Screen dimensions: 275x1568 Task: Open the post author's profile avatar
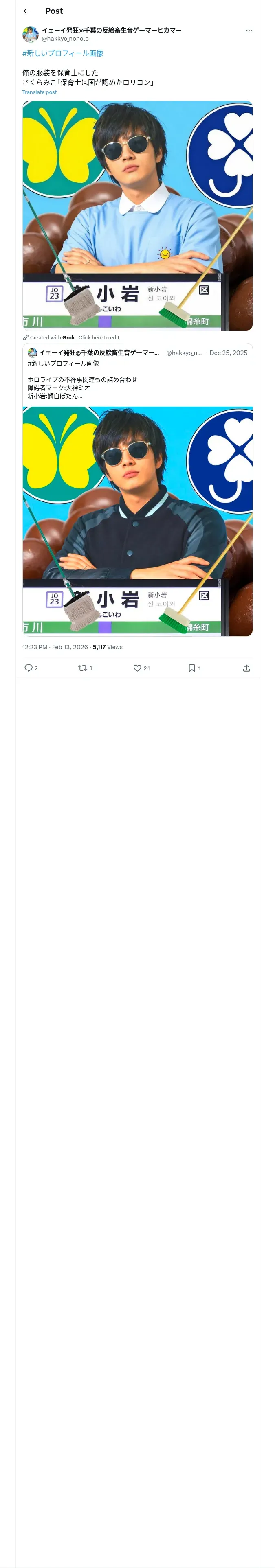[x=31, y=34]
